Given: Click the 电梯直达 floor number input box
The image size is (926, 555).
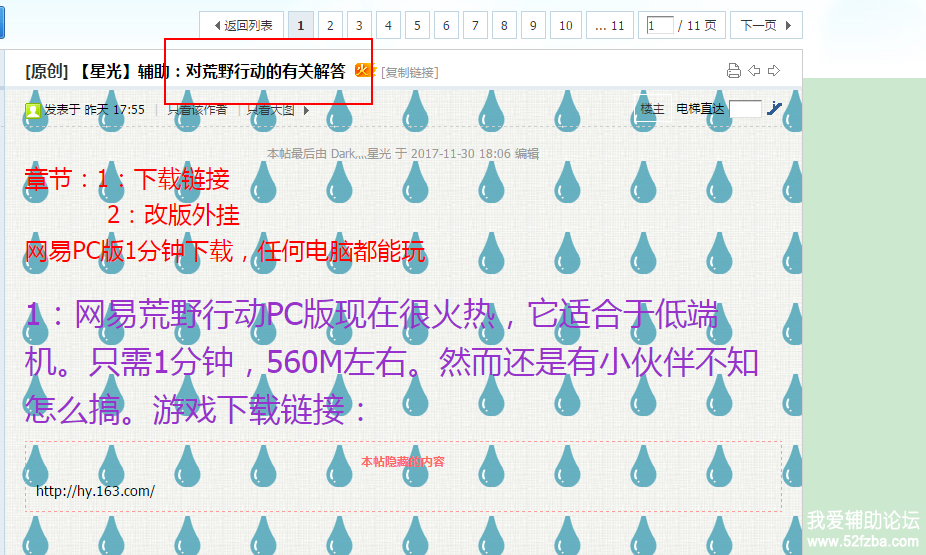Looking at the screenshot, I should click(745, 109).
